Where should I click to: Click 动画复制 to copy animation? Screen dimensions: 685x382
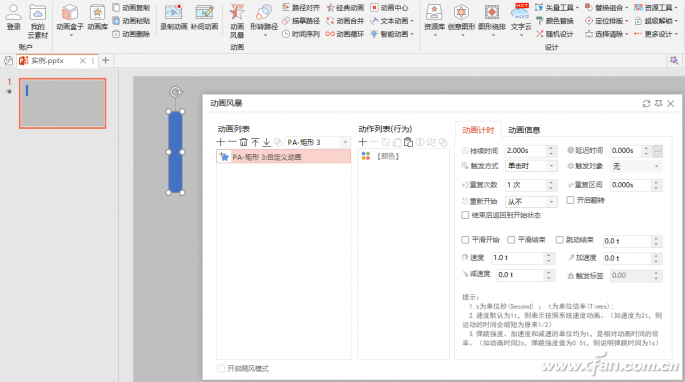(x=131, y=7)
